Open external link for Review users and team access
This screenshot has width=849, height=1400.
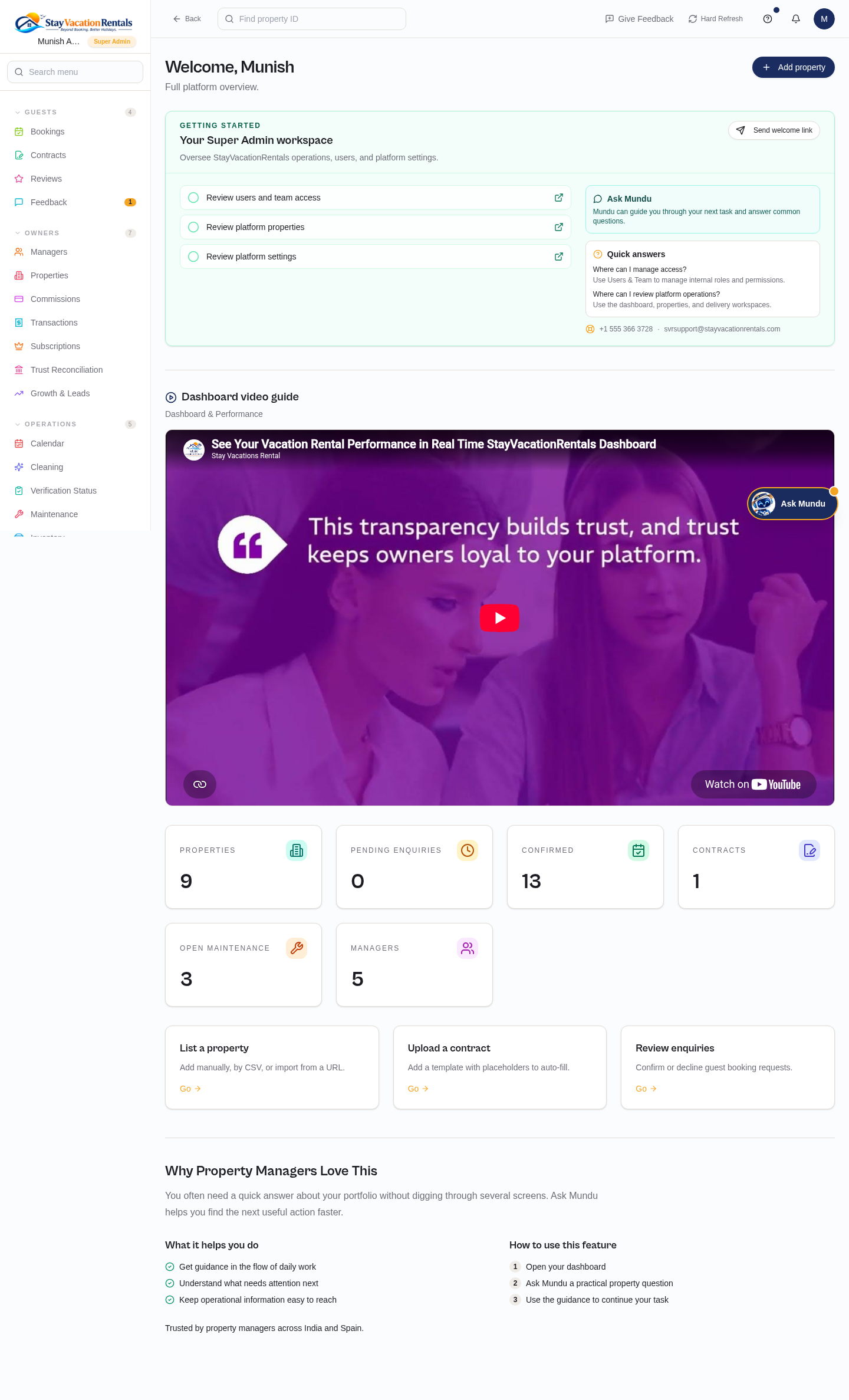tap(559, 198)
